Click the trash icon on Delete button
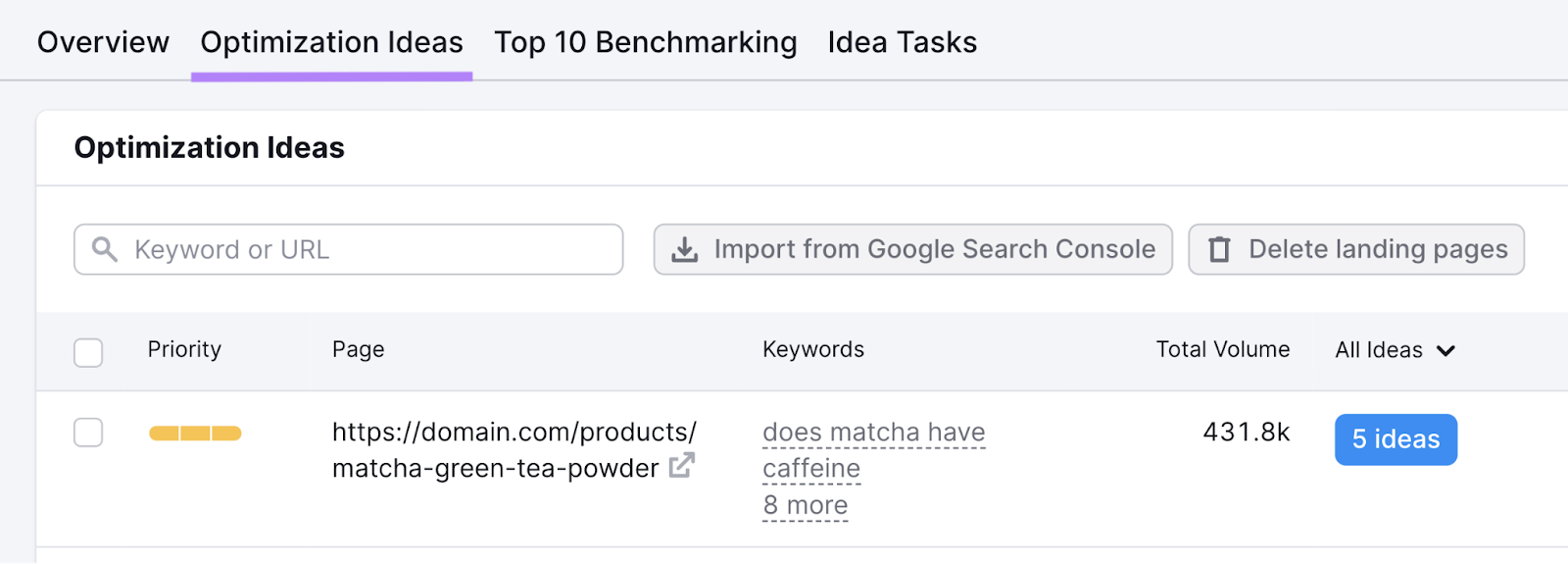Screen dimensions: 1568x564 1219,250
